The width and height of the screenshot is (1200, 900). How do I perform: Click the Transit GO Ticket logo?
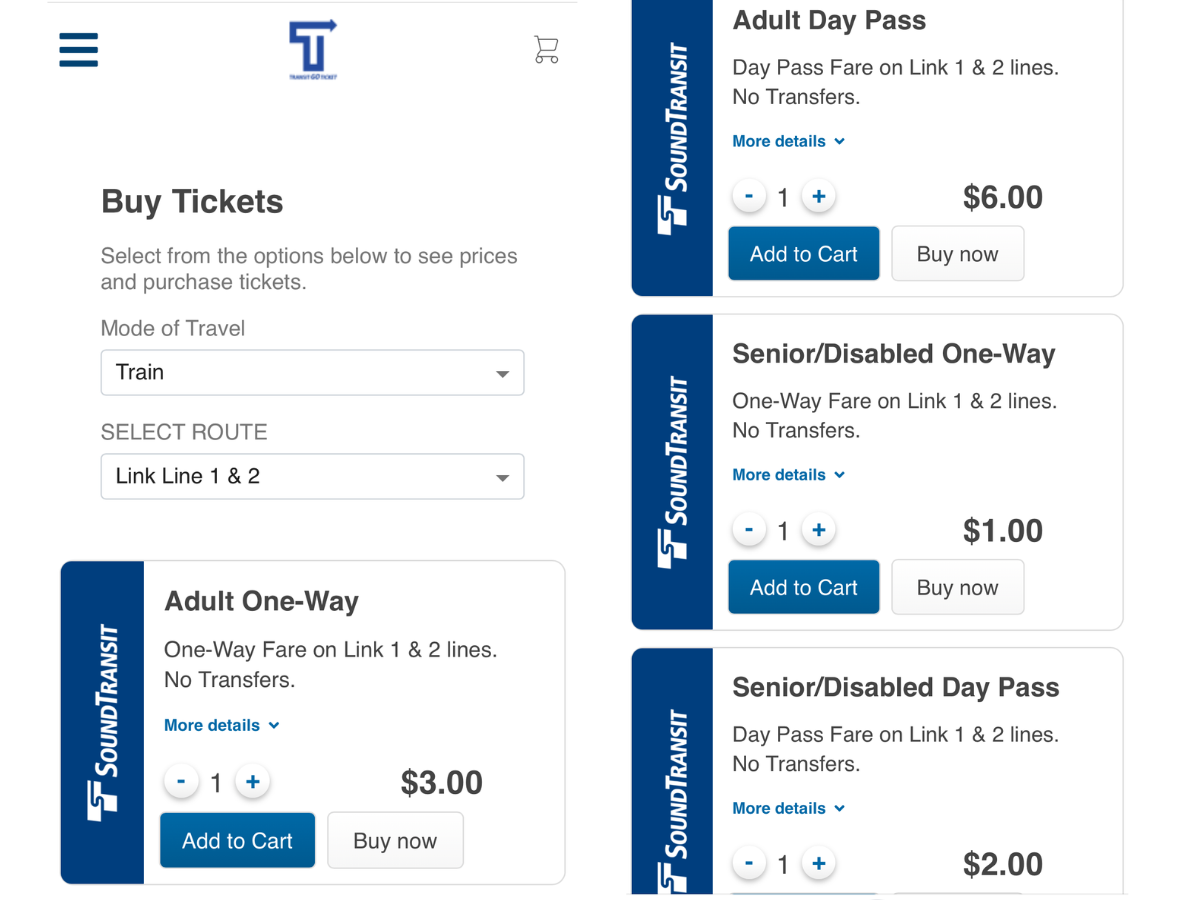tap(313, 49)
